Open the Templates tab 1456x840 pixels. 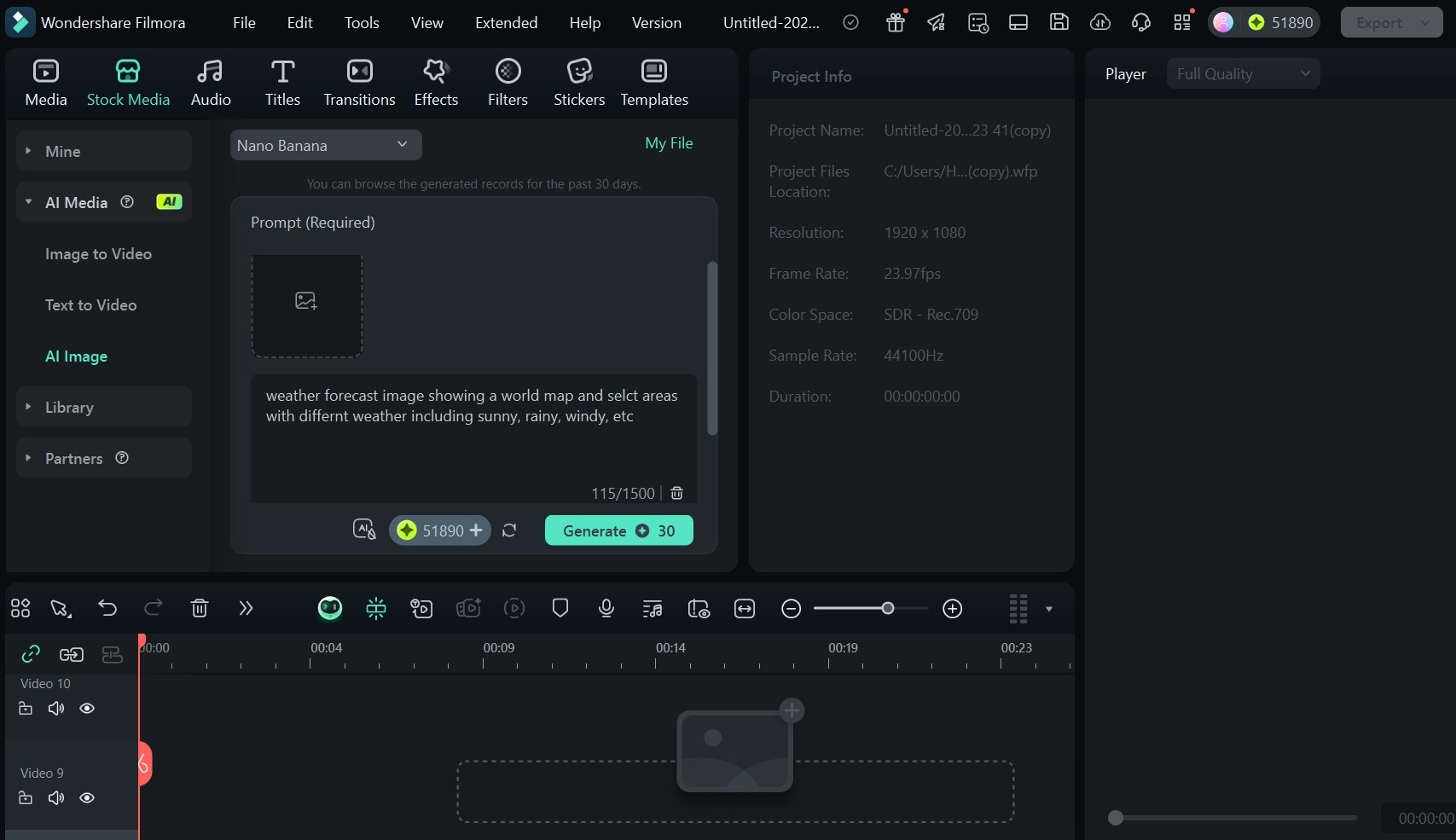pos(654,83)
